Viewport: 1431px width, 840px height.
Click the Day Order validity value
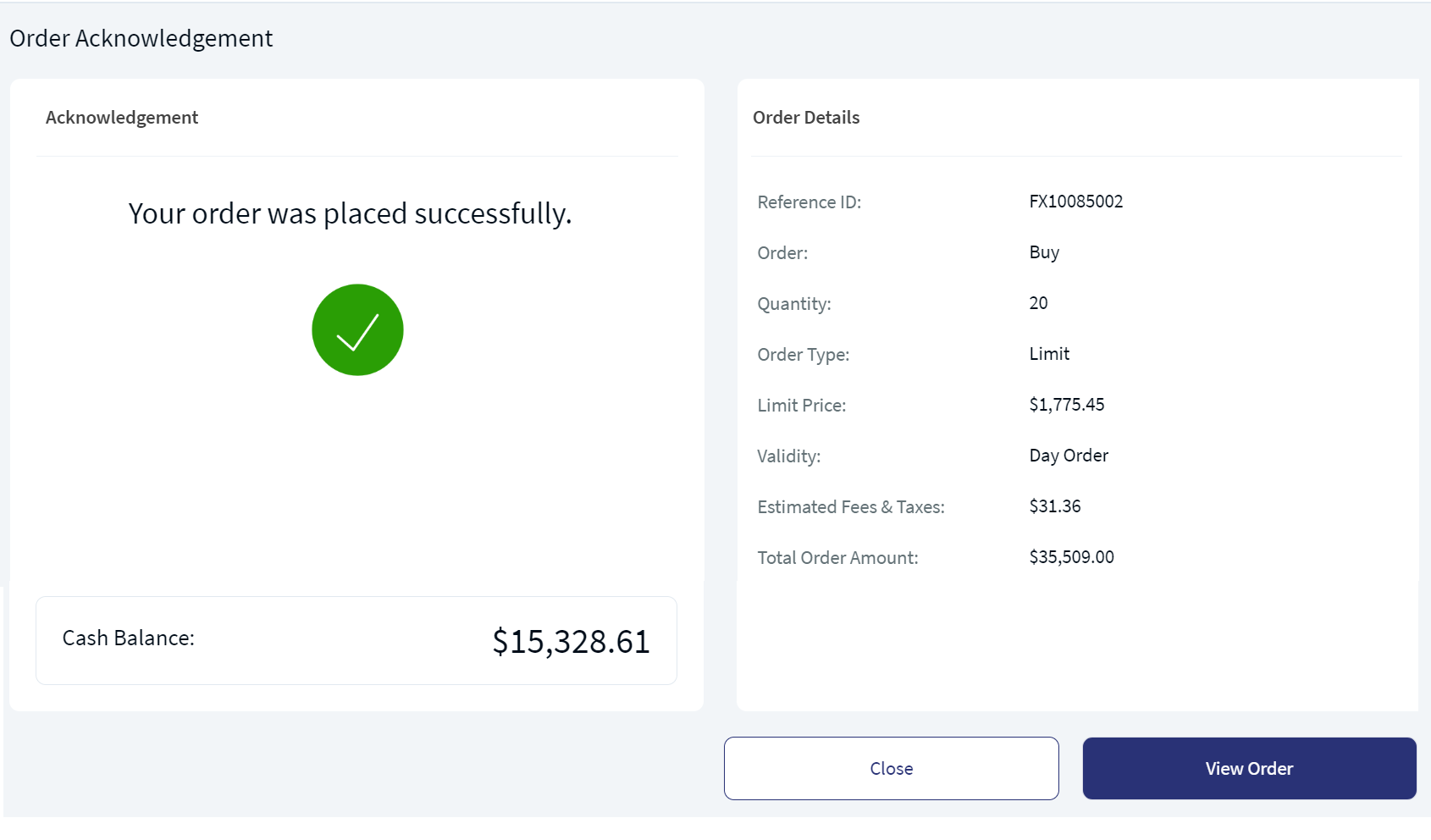pyautogui.click(x=1068, y=456)
